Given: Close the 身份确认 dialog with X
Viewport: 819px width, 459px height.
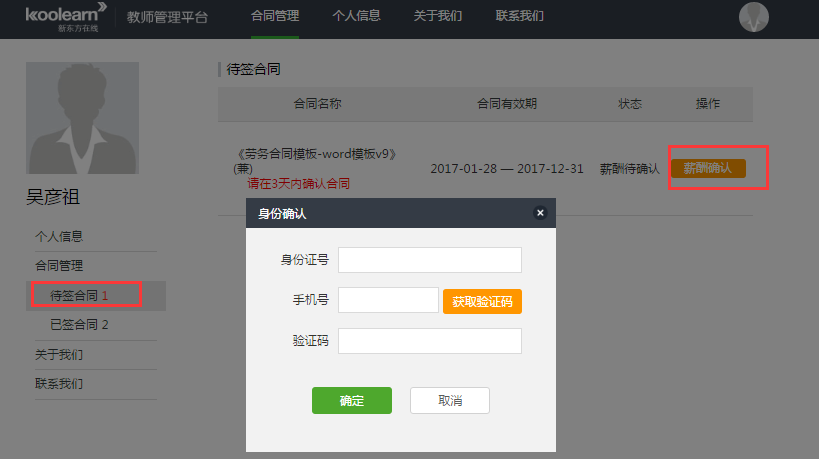Looking at the screenshot, I should (540, 213).
